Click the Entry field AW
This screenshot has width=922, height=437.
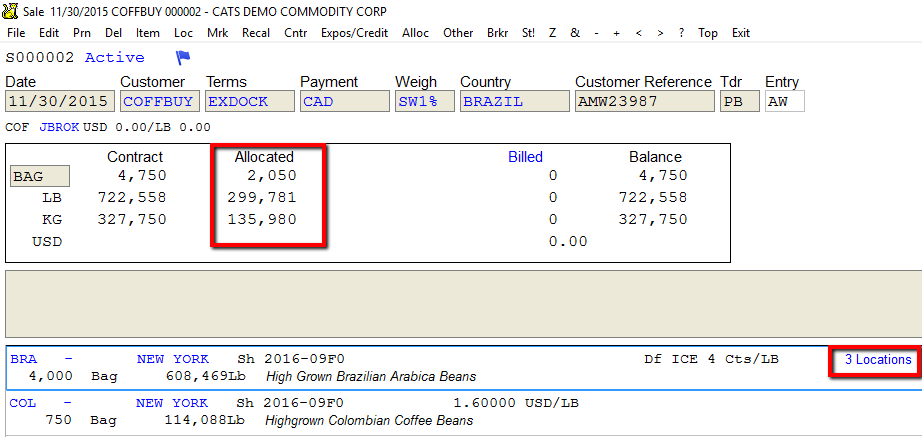pos(784,101)
